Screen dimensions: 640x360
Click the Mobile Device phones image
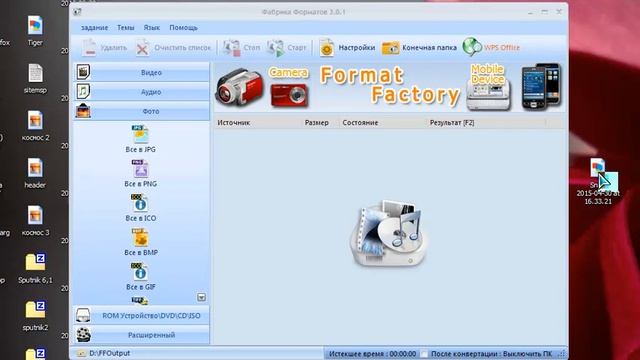(x=541, y=87)
